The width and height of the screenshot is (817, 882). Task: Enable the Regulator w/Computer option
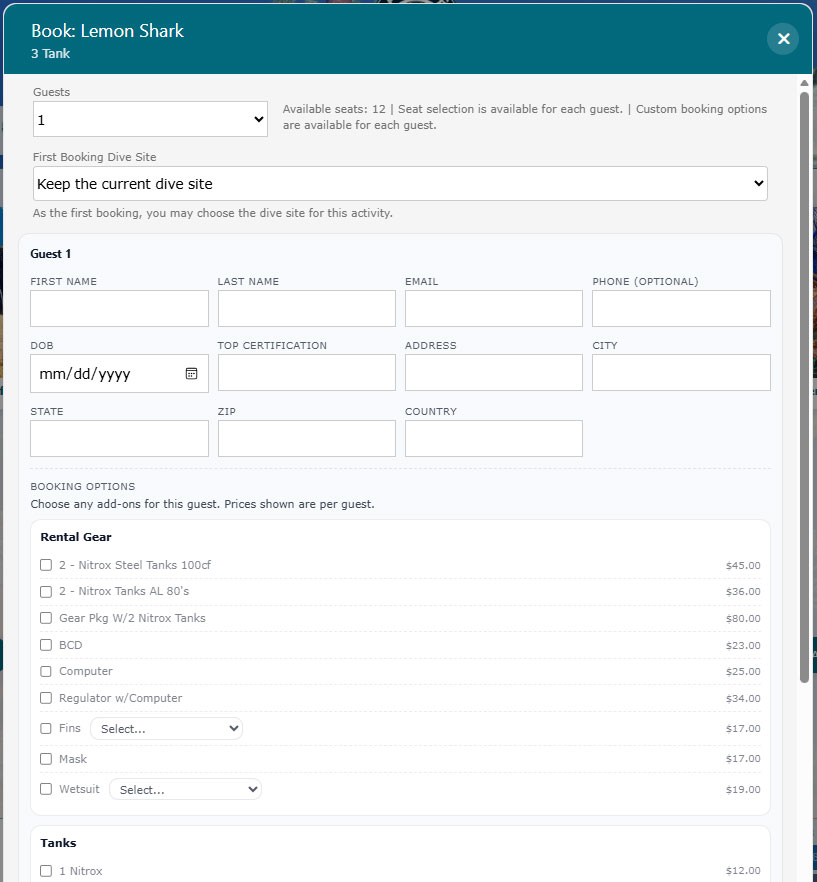(x=46, y=698)
